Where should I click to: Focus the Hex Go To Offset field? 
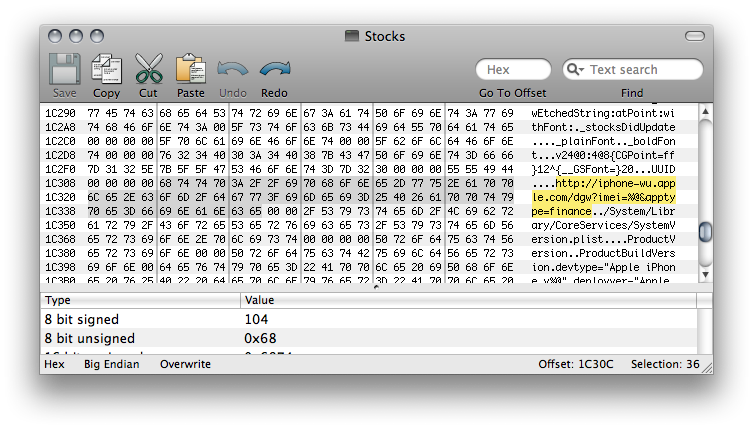tap(512, 70)
